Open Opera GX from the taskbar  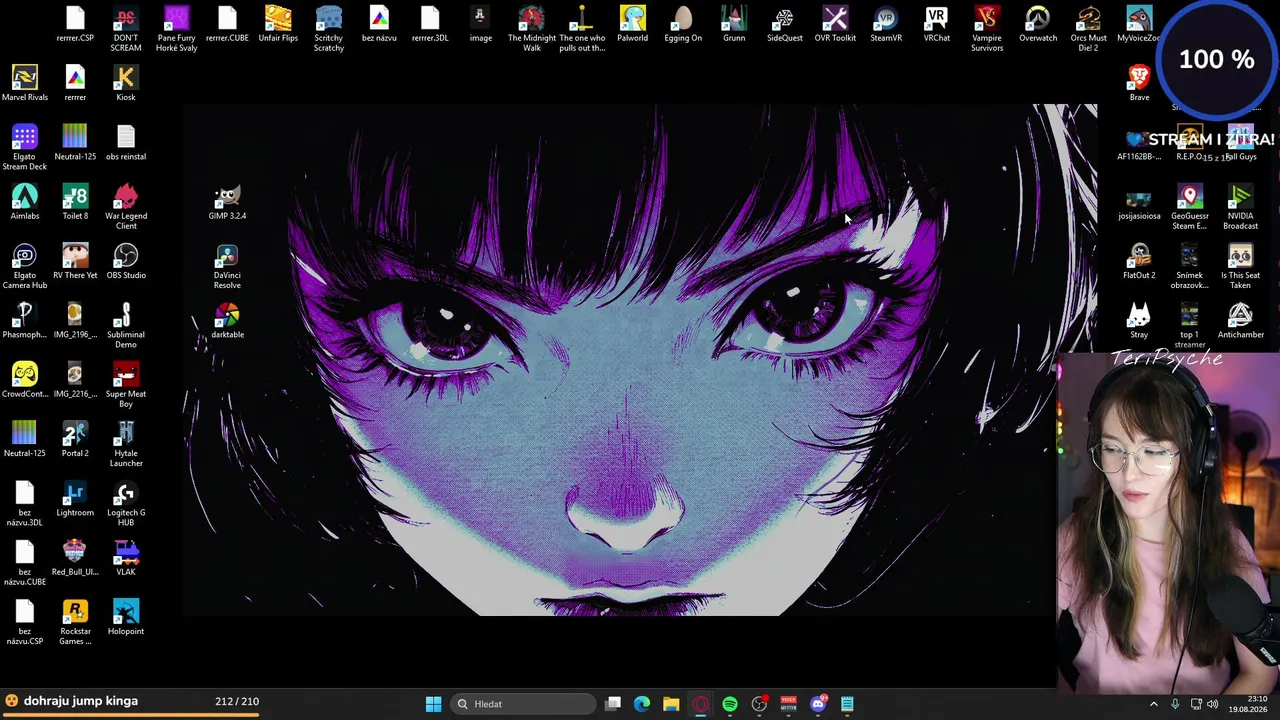[701, 704]
